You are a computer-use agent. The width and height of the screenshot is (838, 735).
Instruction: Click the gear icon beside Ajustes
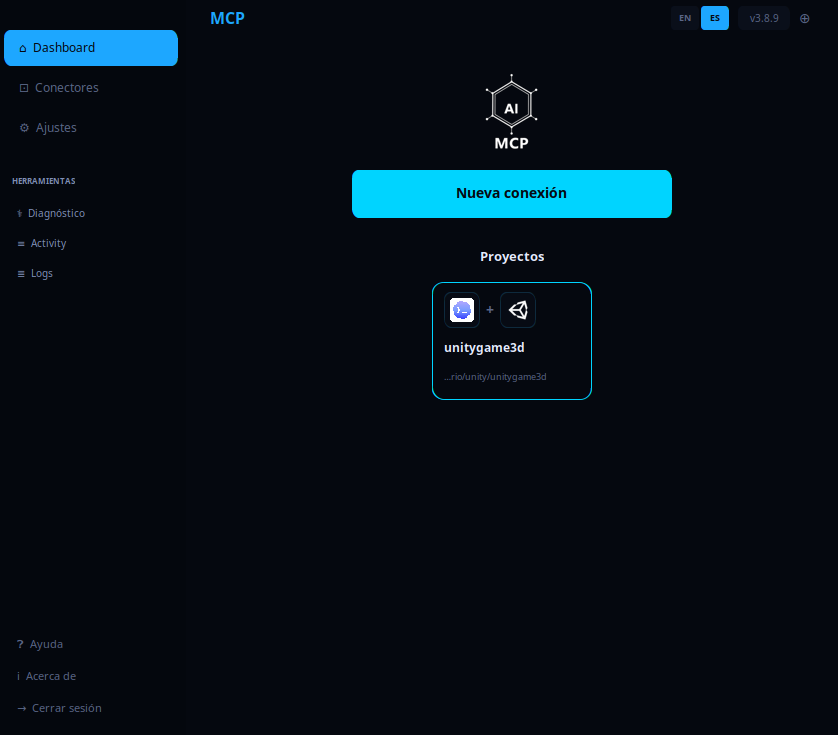pos(24,128)
